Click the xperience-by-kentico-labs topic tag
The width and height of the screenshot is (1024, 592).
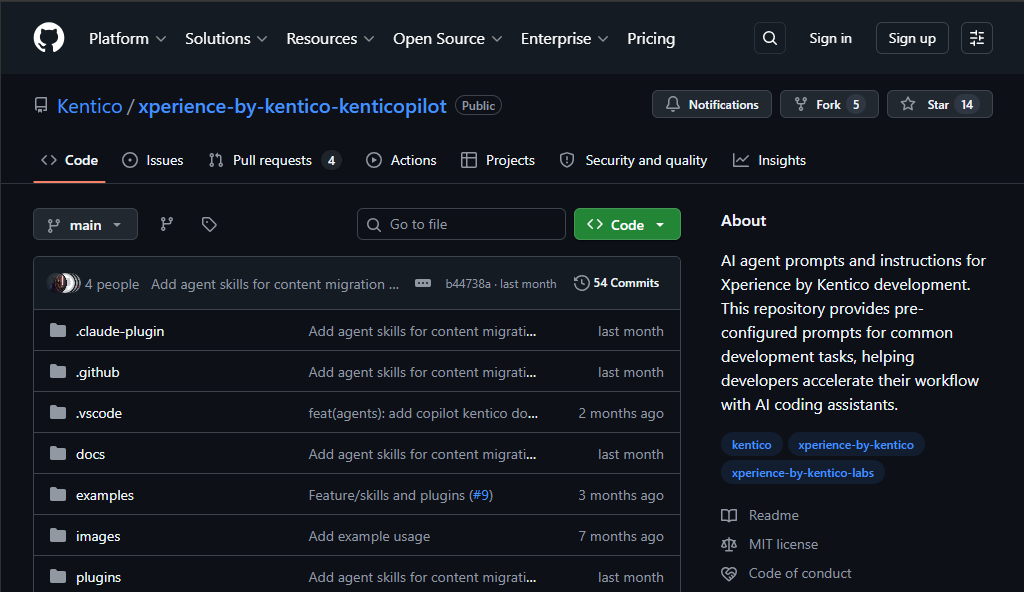point(803,472)
